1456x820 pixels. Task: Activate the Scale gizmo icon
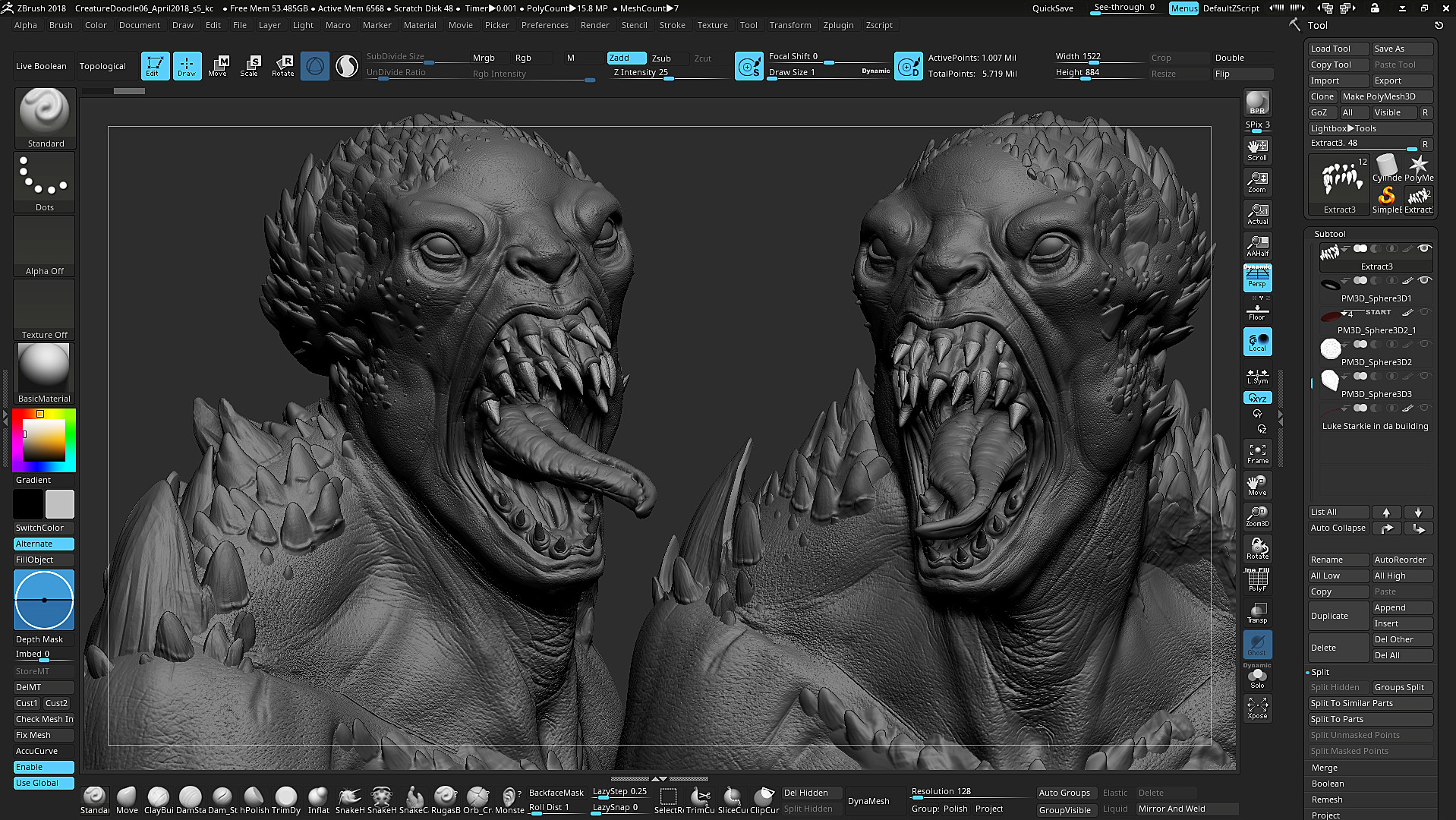250,66
